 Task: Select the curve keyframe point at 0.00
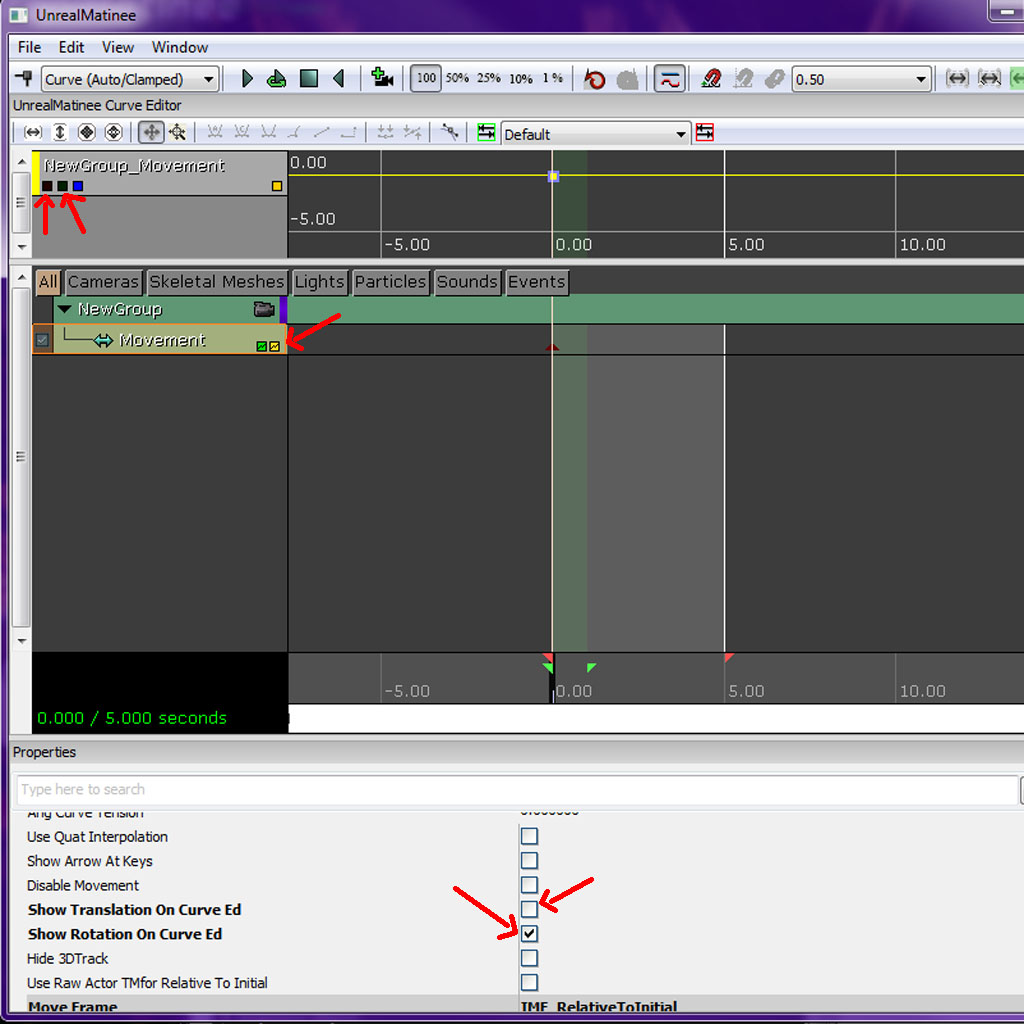[553, 176]
